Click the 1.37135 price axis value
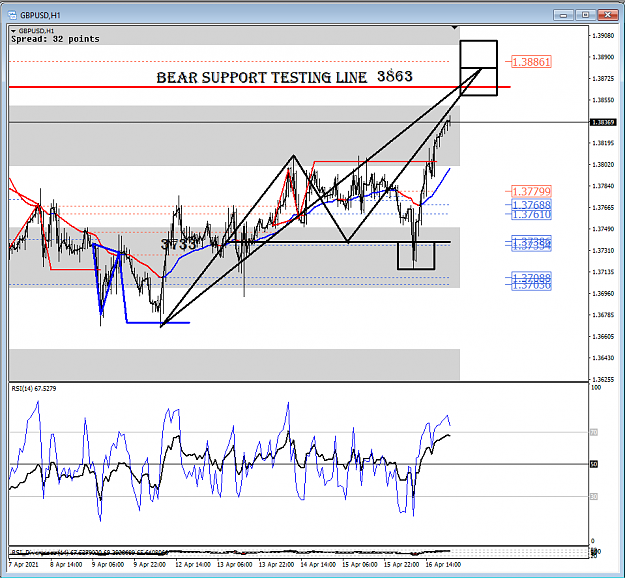625x579 pixels. (x=603, y=272)
